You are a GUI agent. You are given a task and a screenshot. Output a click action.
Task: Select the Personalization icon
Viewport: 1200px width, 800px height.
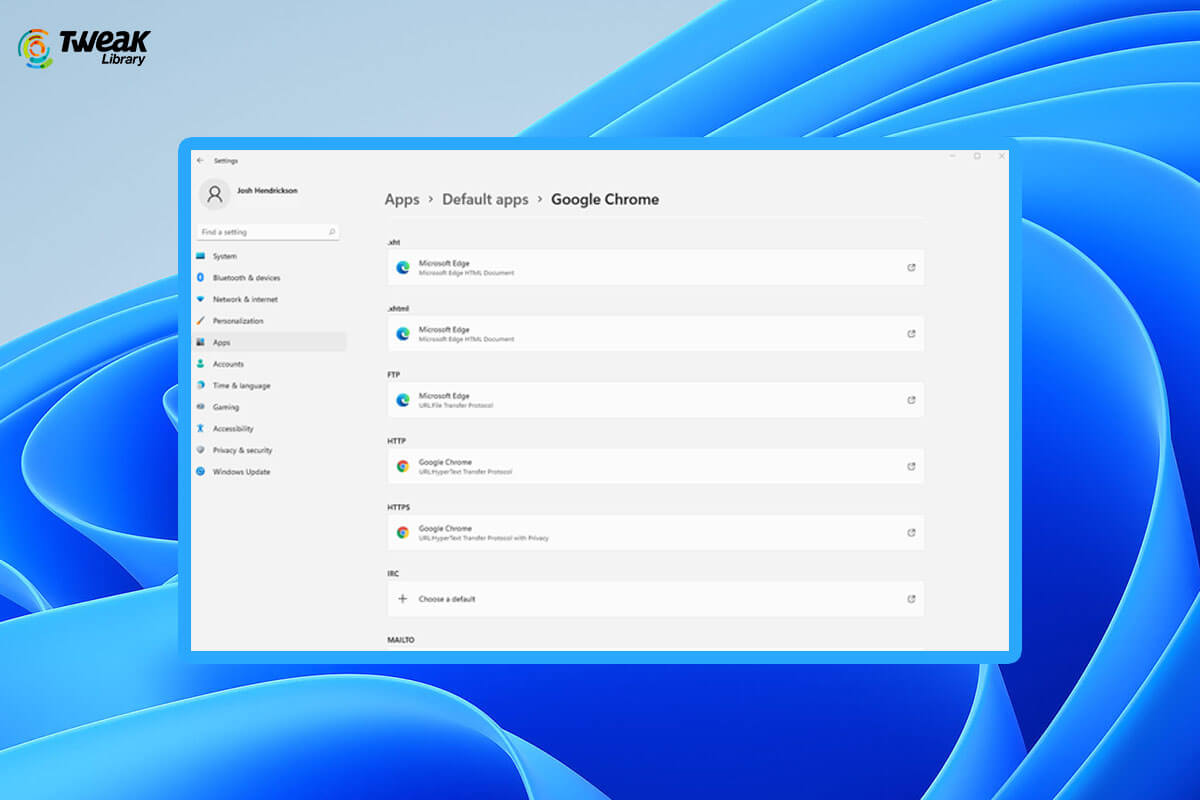(199, 321)
